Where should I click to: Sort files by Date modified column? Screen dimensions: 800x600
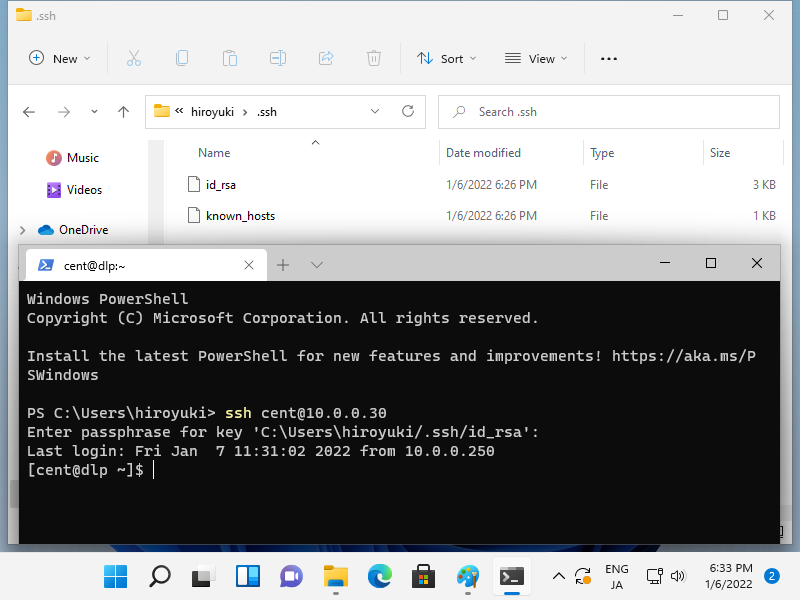tap(483, 153)
